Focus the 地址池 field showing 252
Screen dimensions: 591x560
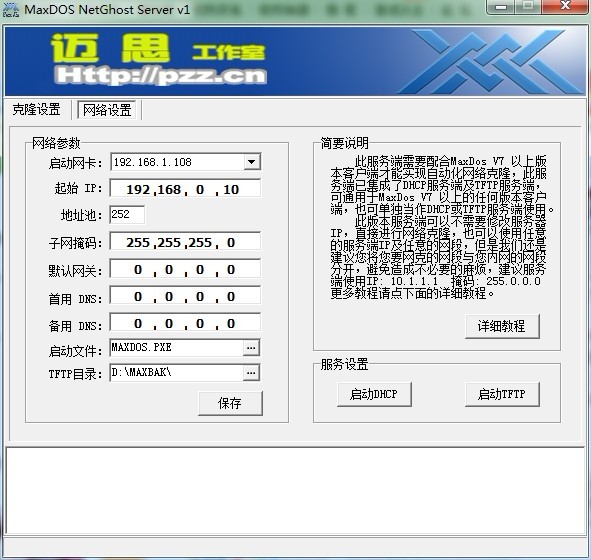pyautogui.click(x=127, y=215)
